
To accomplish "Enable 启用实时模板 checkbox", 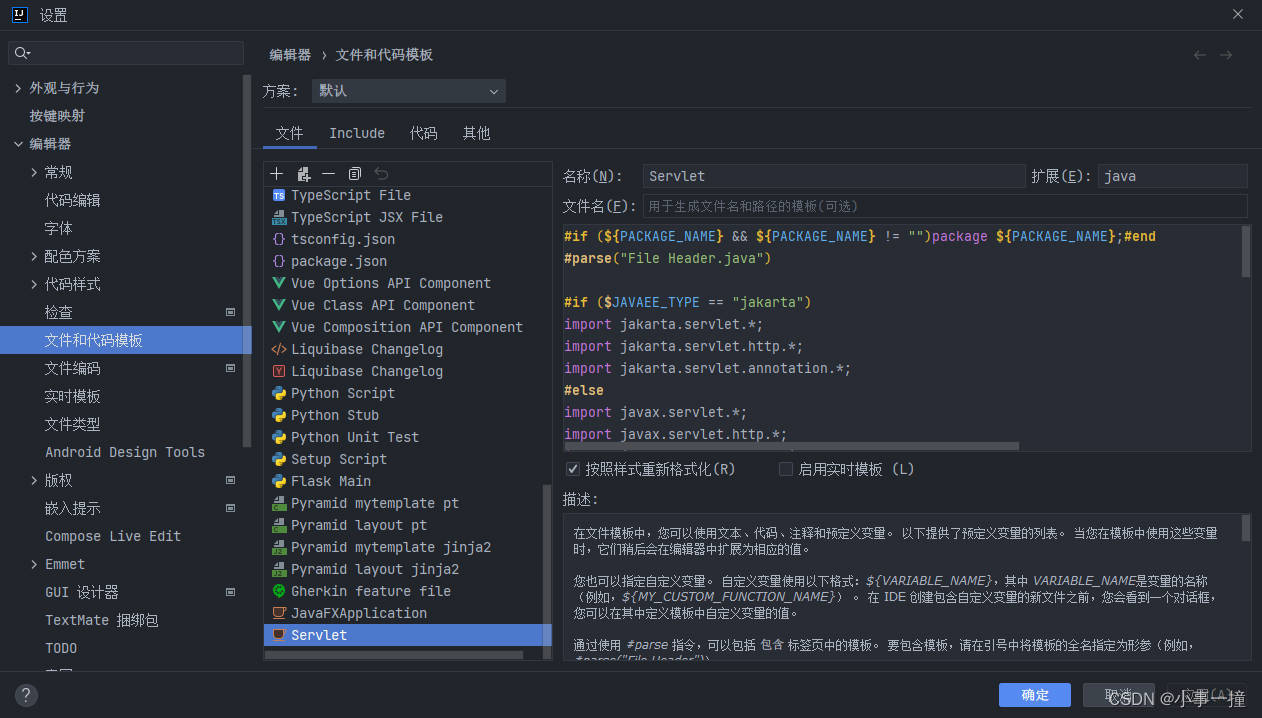I will coord(786,468).
